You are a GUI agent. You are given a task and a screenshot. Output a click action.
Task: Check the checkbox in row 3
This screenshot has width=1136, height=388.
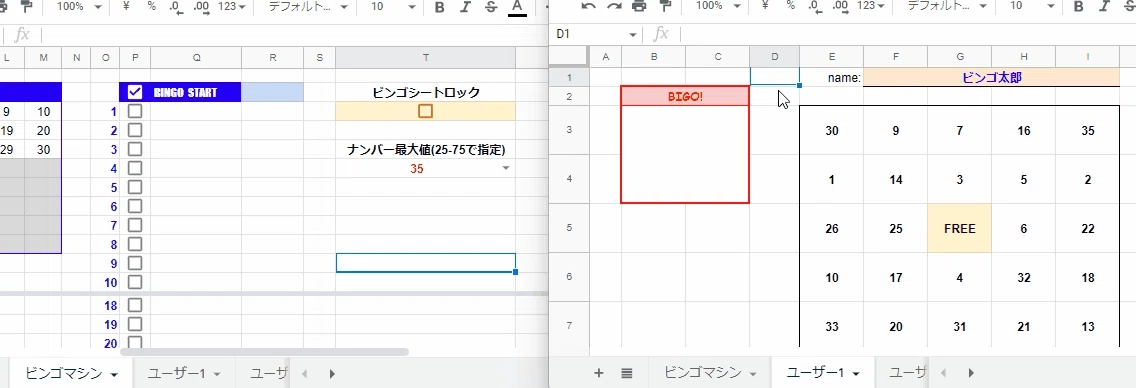135,149
